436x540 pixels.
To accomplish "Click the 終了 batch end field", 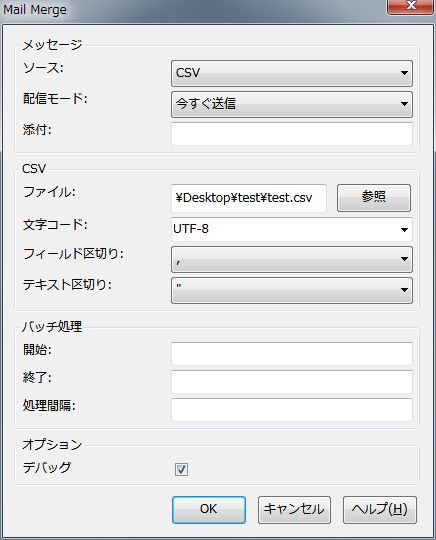I will click(x=291, y=382).
